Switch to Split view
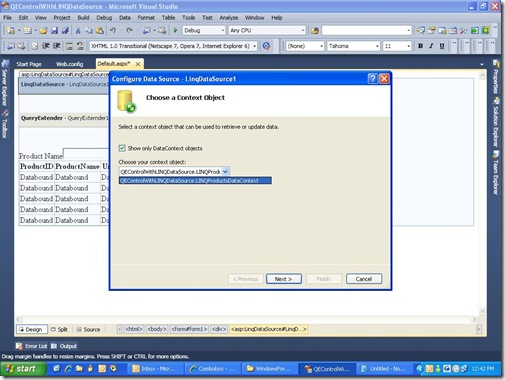This screenshot has width=505, height=380. point(59,329)
